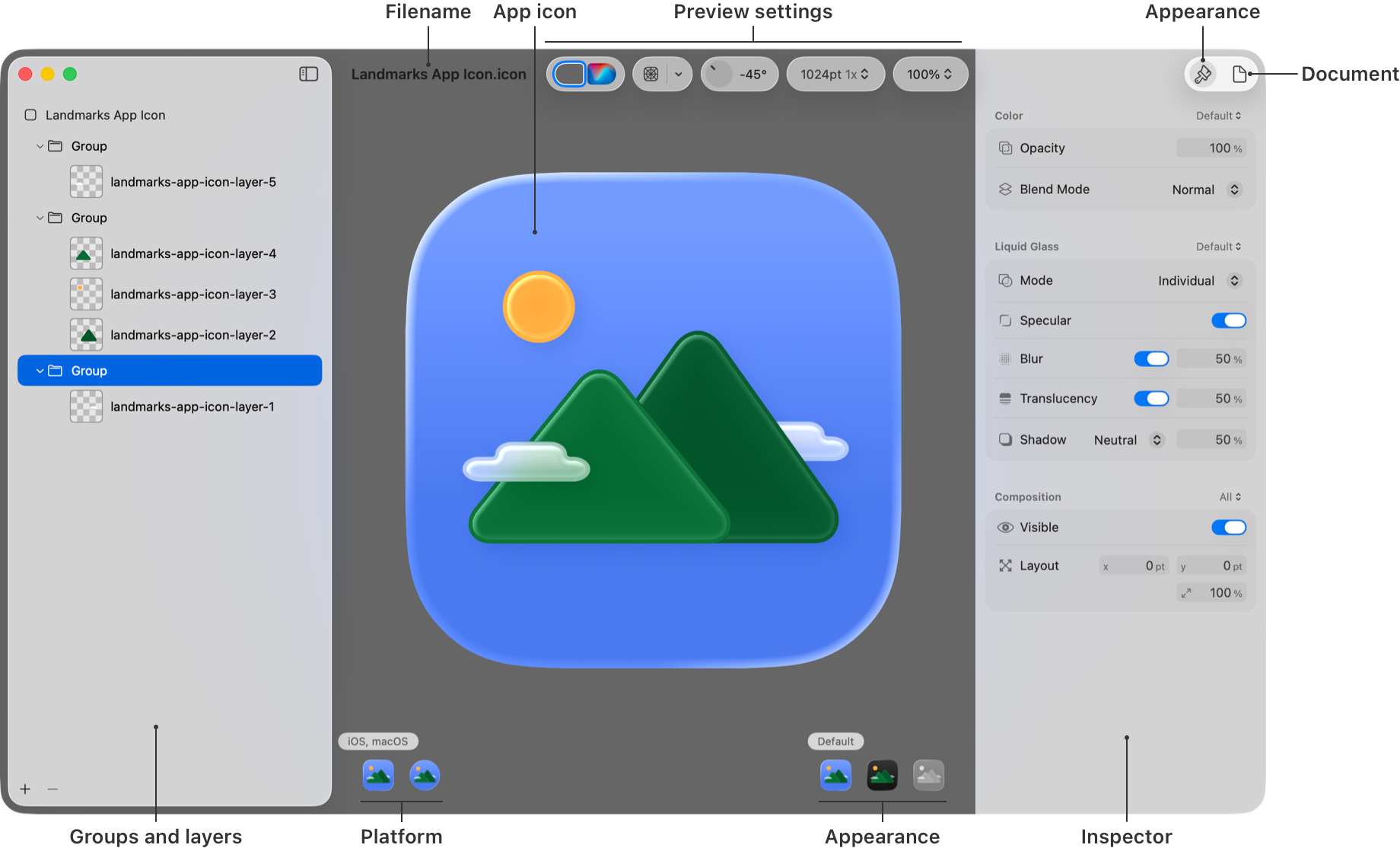Open the grid overlay options chevron
The height and width of the screenshot is (848, 1400).
coord(679,75)
